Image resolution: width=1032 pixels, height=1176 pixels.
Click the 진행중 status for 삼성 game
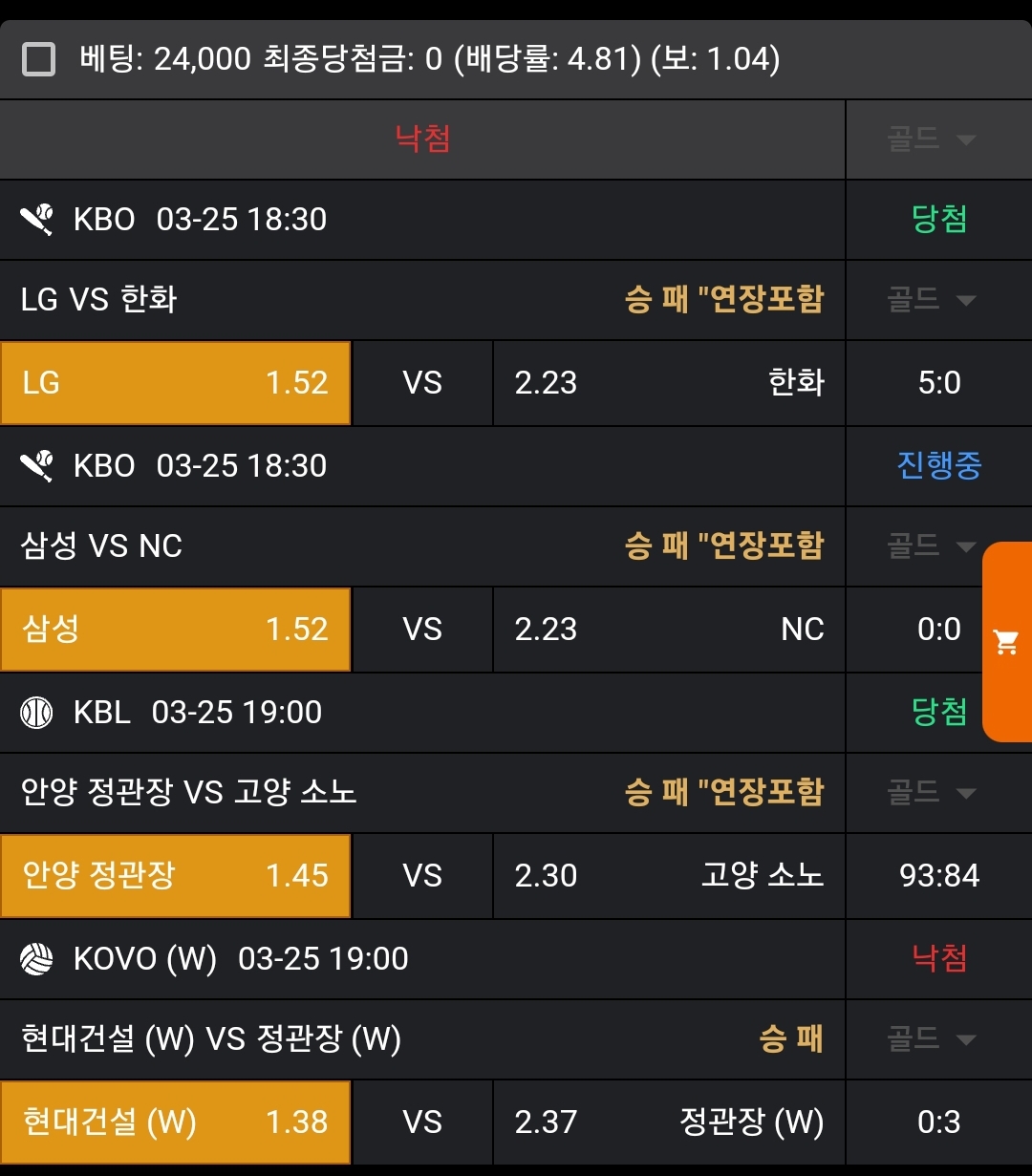coord(939,466)
